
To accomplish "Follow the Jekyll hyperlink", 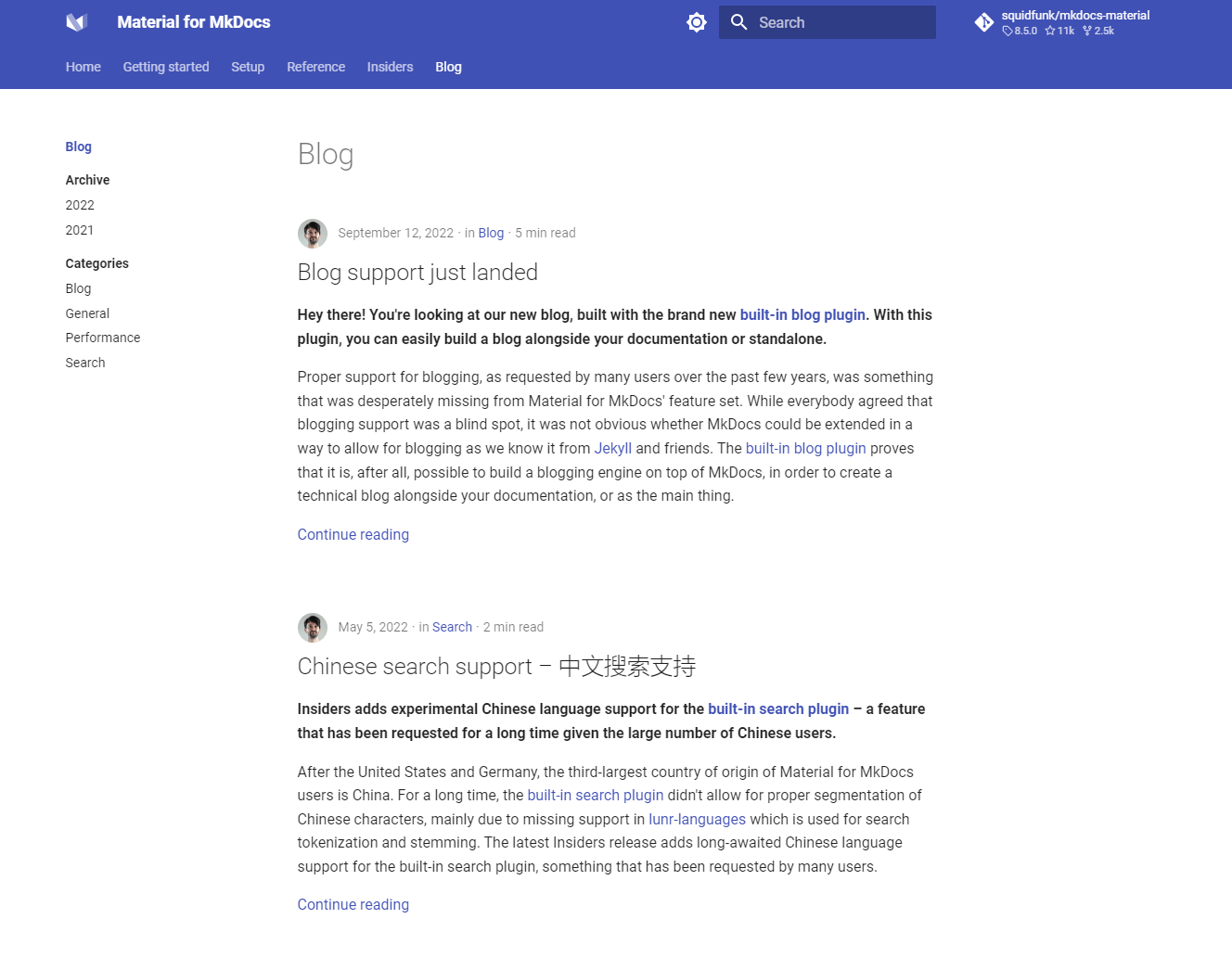I will (612, 448).
